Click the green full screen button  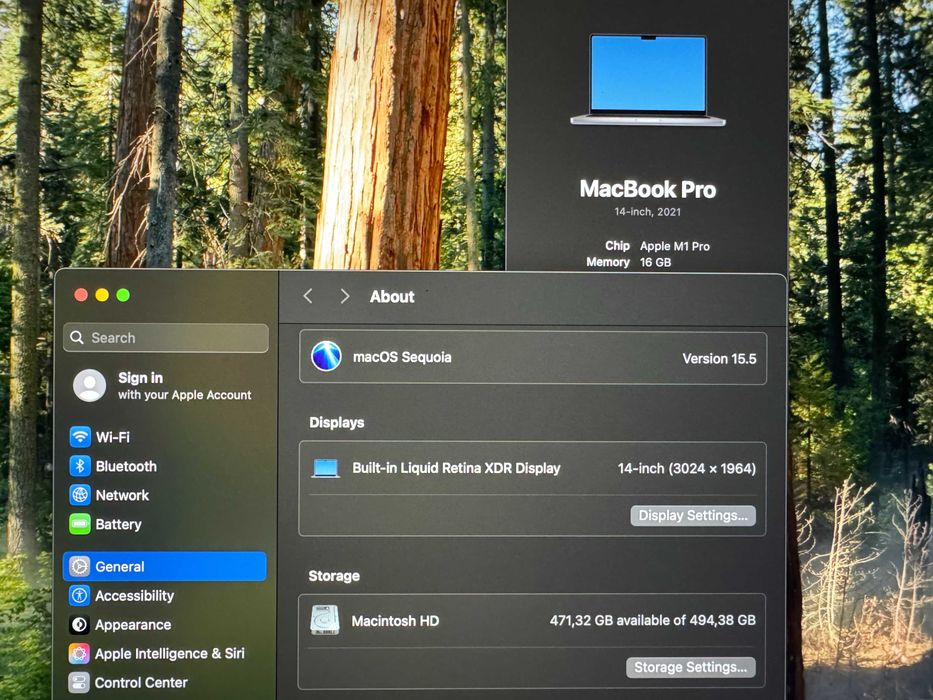pos(123,295)
